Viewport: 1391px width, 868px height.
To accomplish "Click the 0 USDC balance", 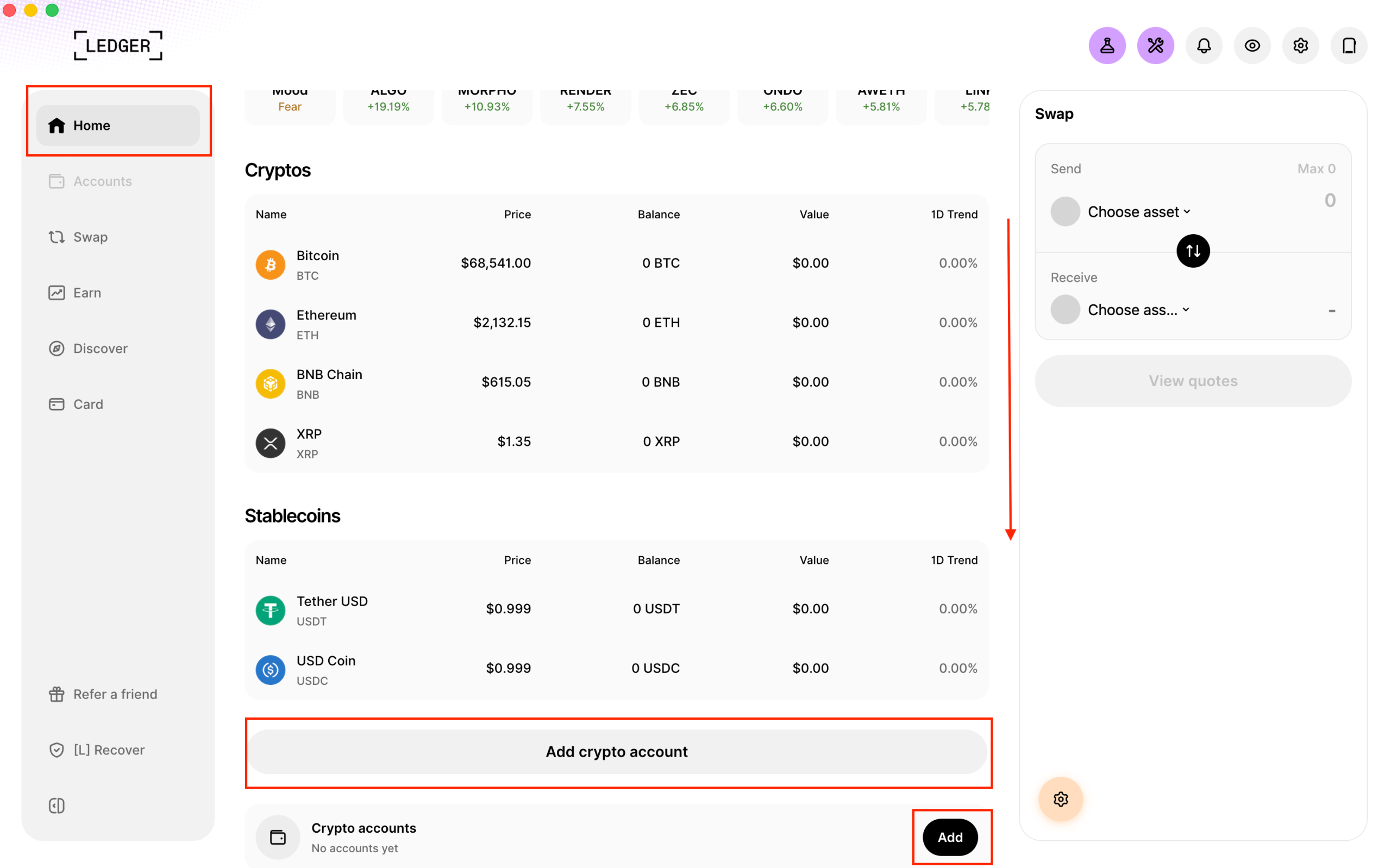I will coord(656,668).
